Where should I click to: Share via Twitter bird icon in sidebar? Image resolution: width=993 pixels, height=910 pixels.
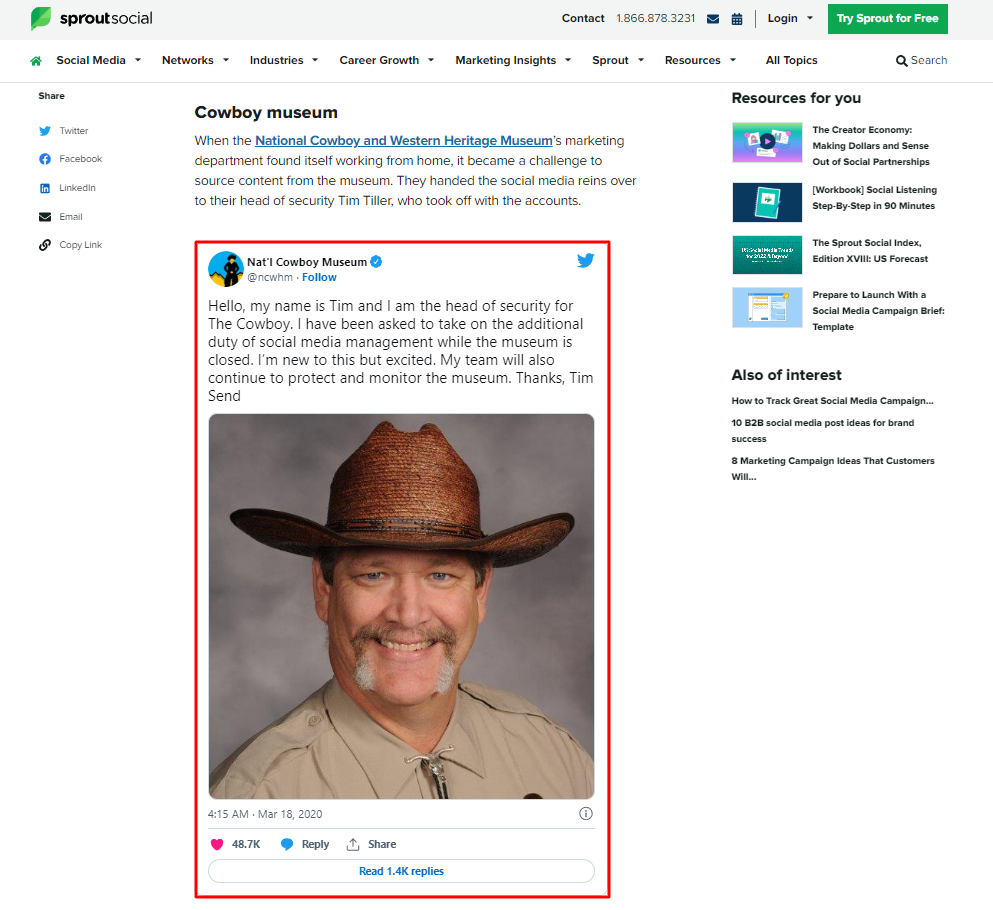point(45,131)
